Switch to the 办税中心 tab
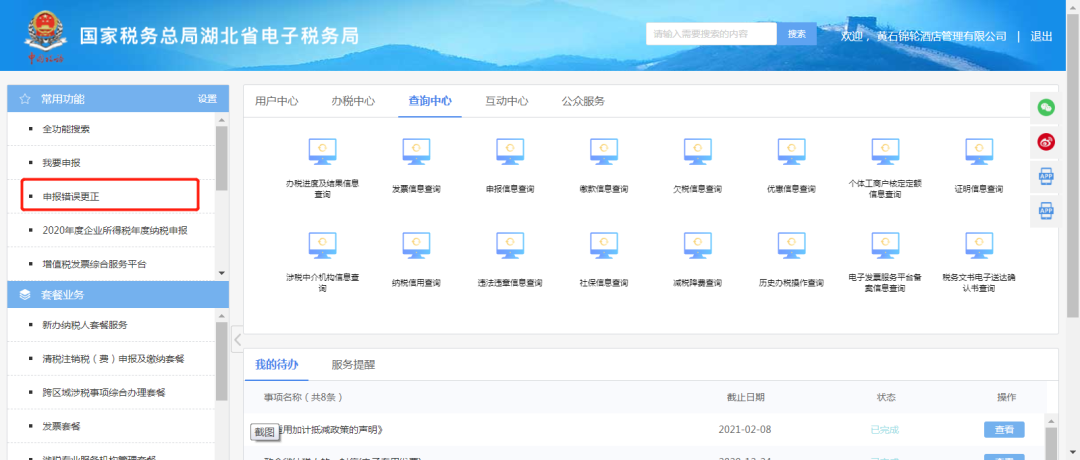Screen dimensions: 1080x460 pyautogui.click(x=353, y=101)
